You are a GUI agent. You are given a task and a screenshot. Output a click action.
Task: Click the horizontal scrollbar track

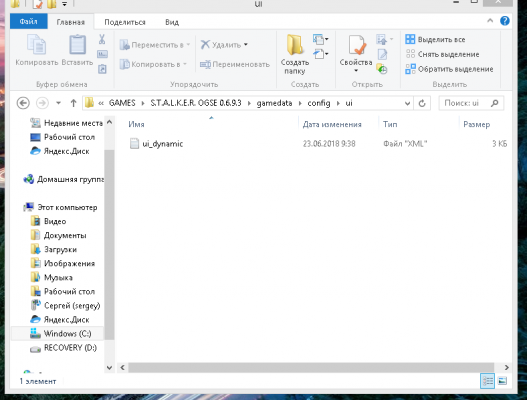(311, 367)
